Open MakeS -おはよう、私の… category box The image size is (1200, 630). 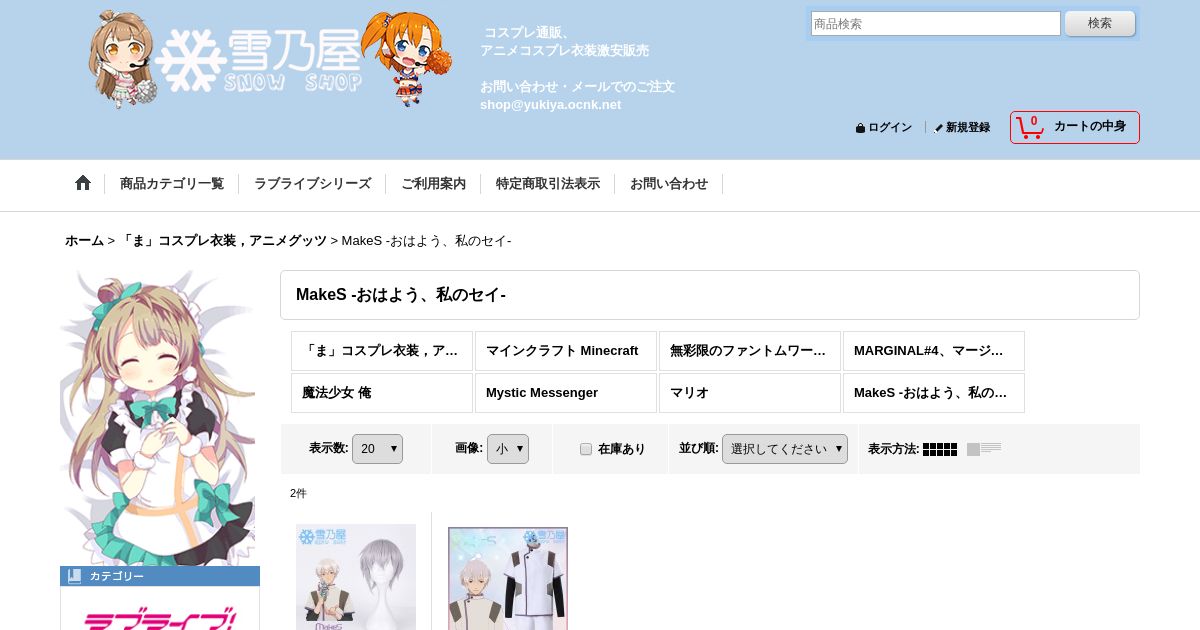934,393
